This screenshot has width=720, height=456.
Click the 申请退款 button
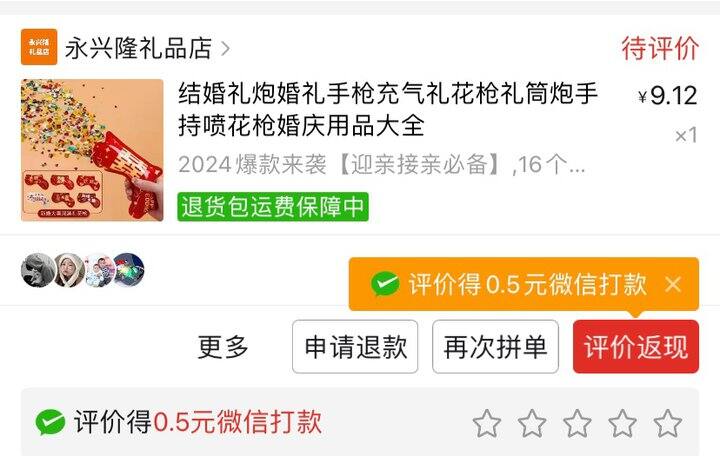355,347
